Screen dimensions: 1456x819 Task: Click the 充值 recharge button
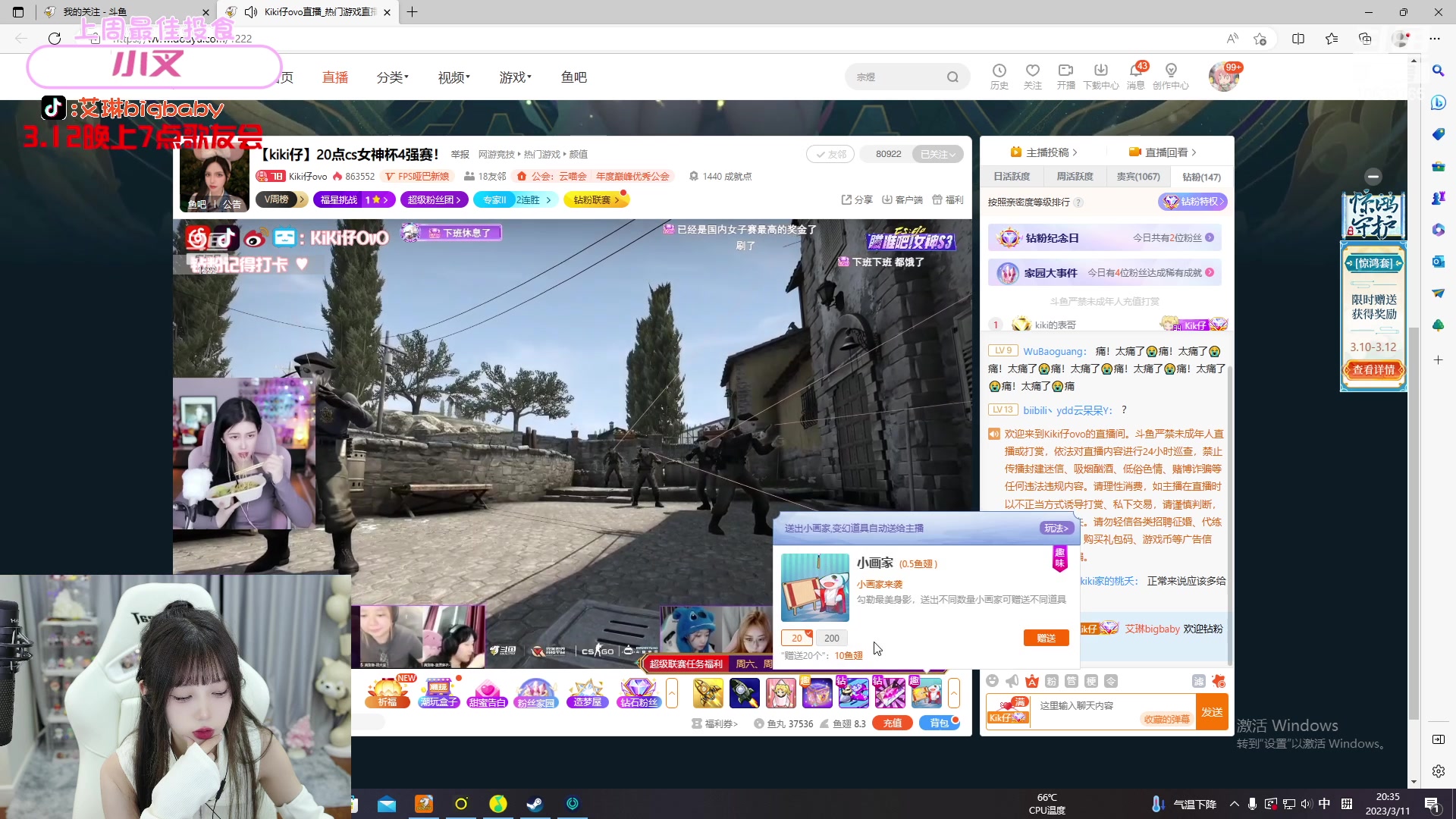click(893, 723)
